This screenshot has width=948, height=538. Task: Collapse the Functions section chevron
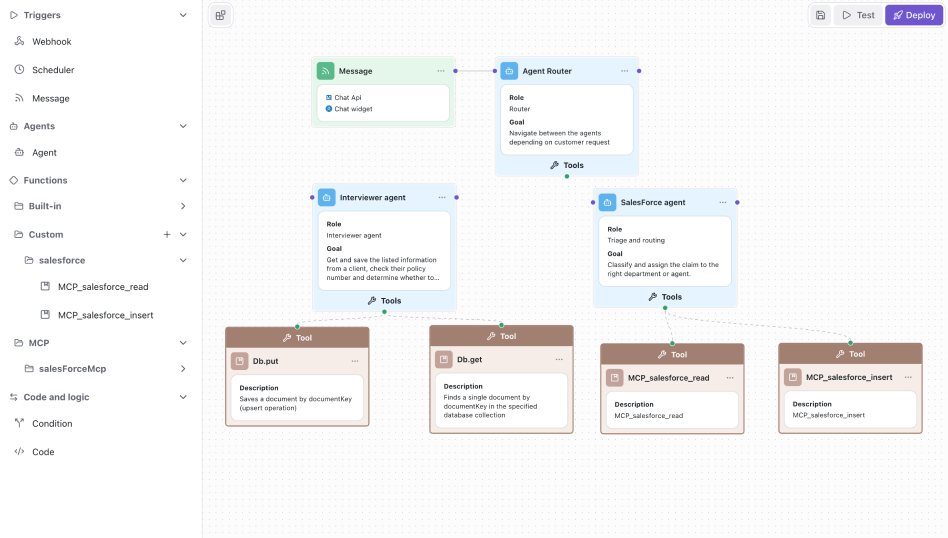click(x=183, y=180)
